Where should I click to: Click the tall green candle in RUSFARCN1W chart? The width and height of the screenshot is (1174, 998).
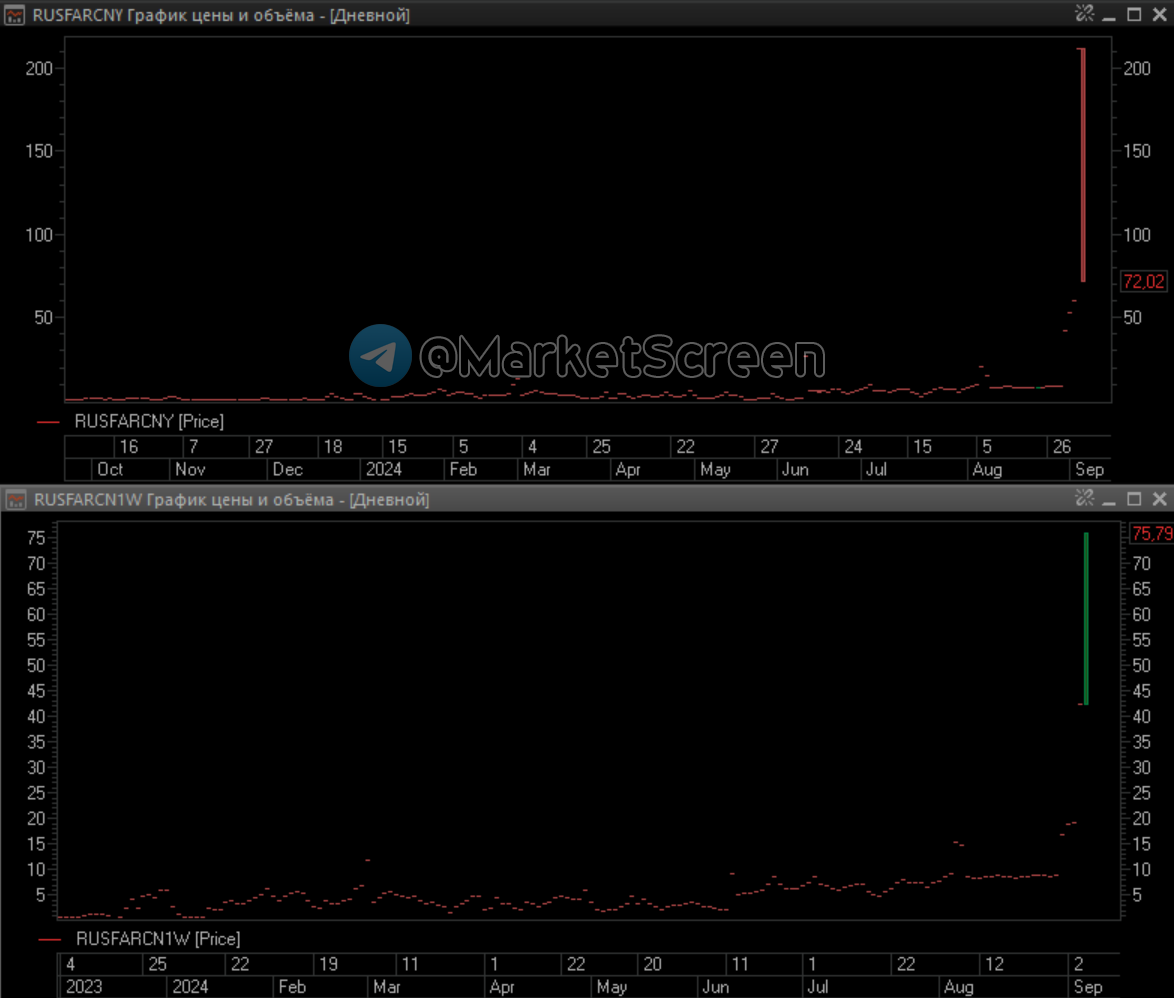pos(1086,619)
